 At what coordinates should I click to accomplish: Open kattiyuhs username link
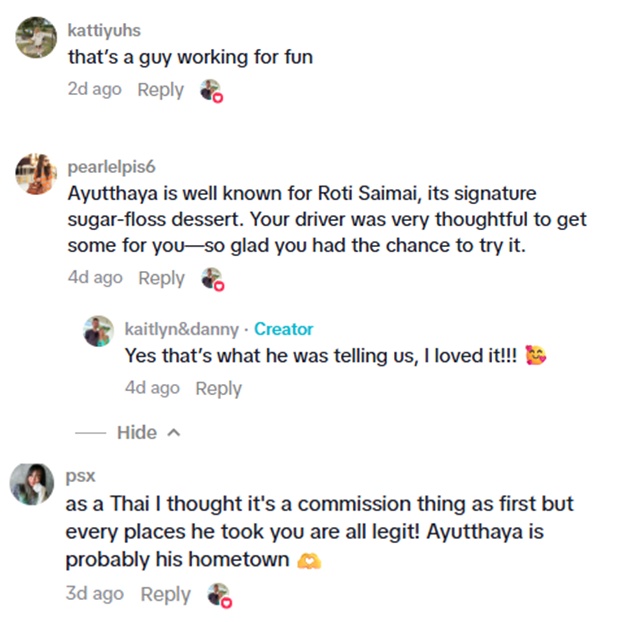104,31
